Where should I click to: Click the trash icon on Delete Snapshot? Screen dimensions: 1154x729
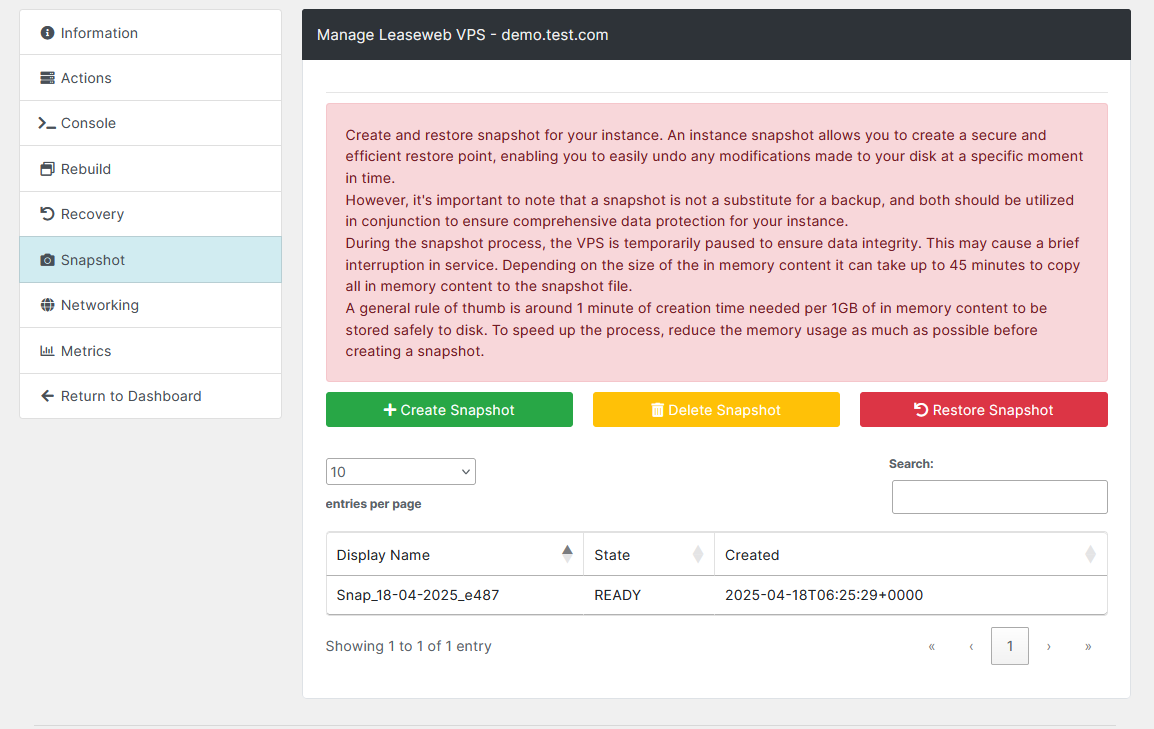(x=657, y=410)
